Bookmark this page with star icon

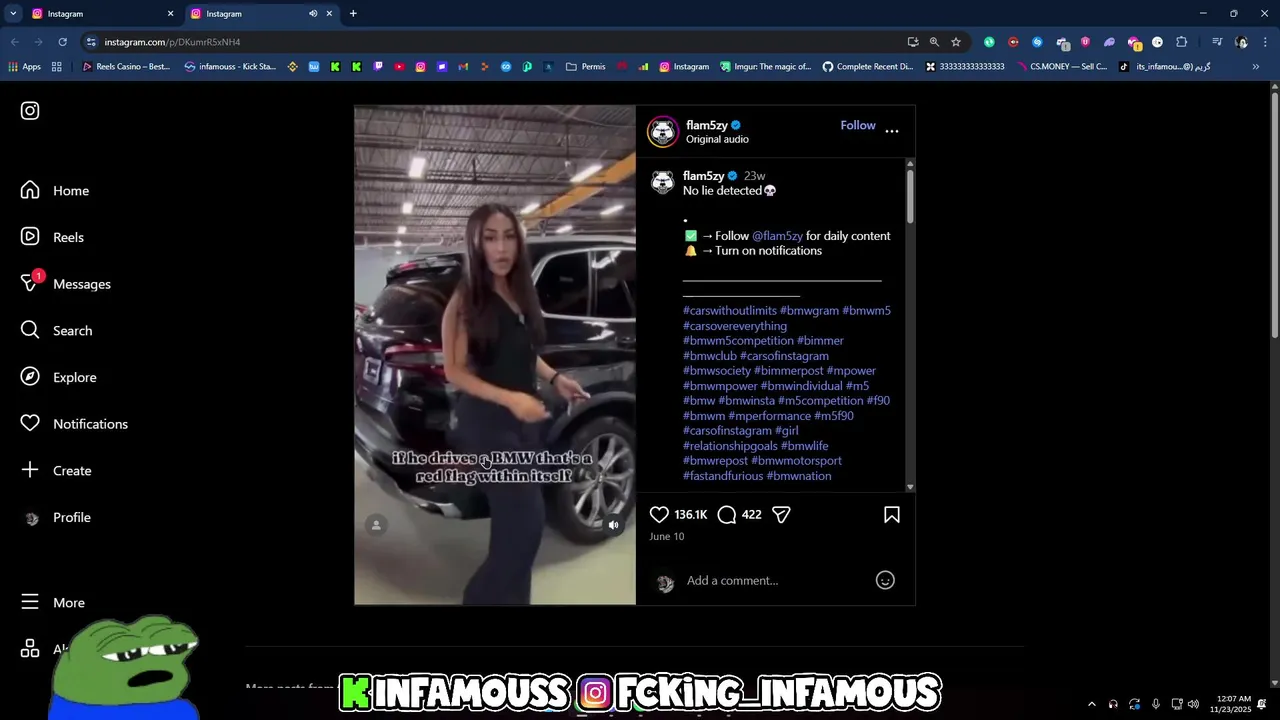956,42
